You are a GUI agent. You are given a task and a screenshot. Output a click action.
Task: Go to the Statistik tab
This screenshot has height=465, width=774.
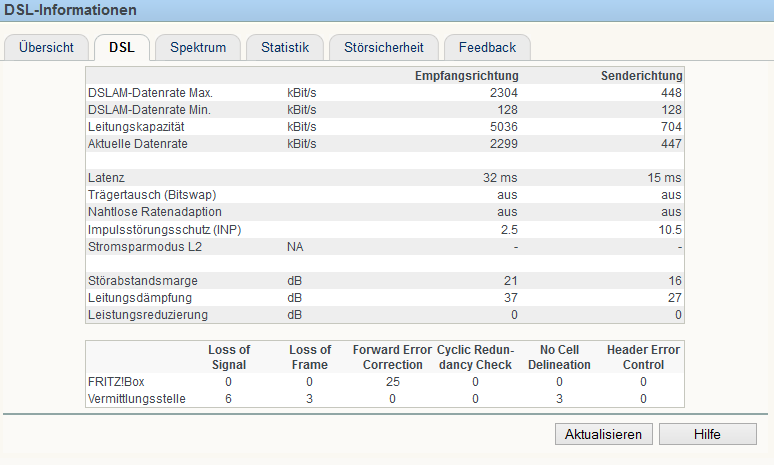pos(285,48)
